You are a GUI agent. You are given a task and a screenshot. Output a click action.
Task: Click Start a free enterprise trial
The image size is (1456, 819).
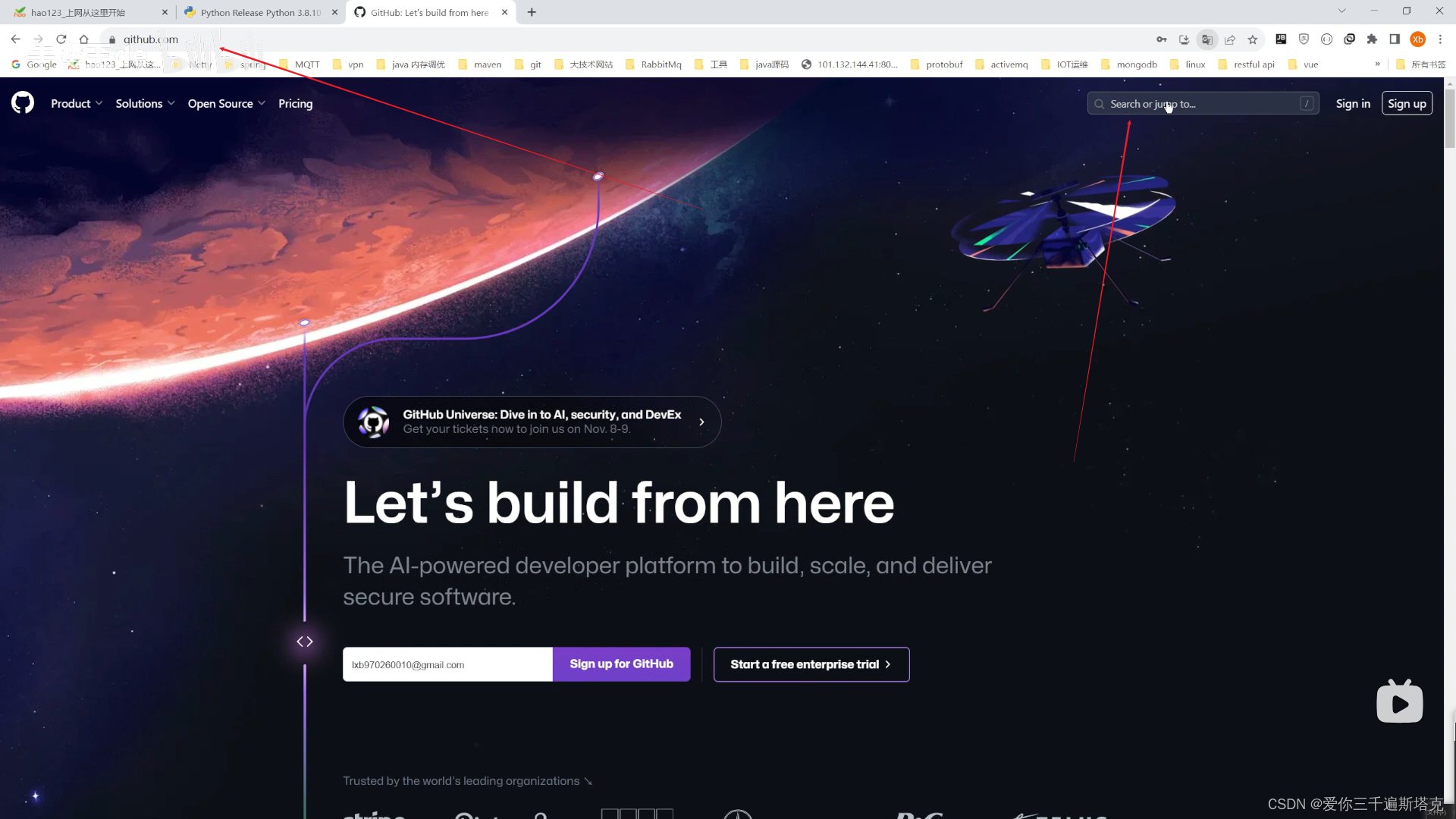811,664
